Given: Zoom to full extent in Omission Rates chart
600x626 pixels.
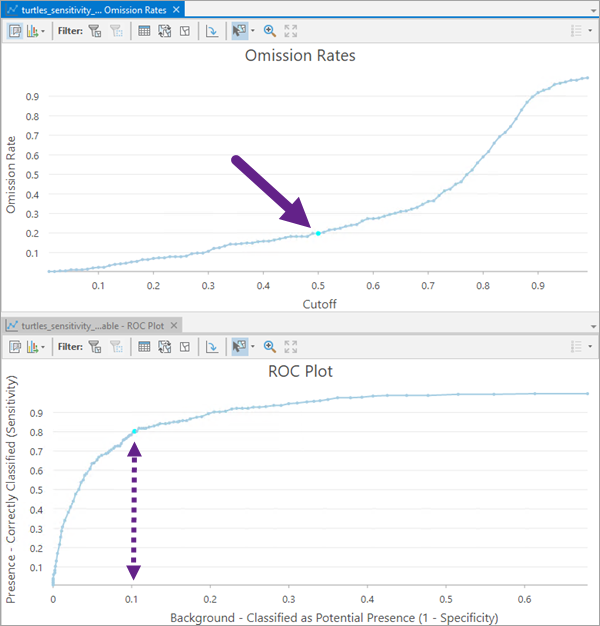Looking at the screenshot, I should 291,31.
